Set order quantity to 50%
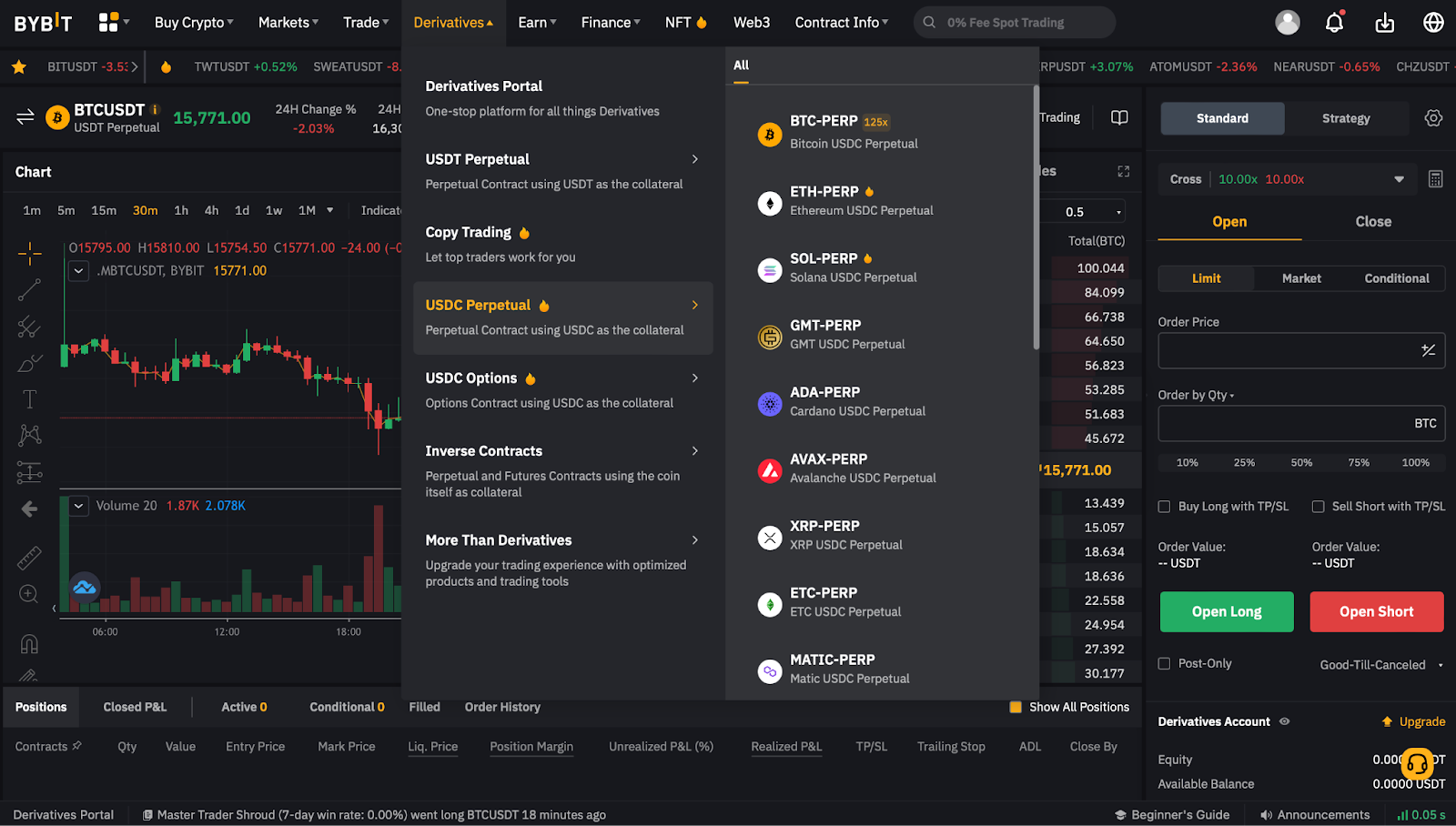The image size is (1456, 826). [1301, 463]
